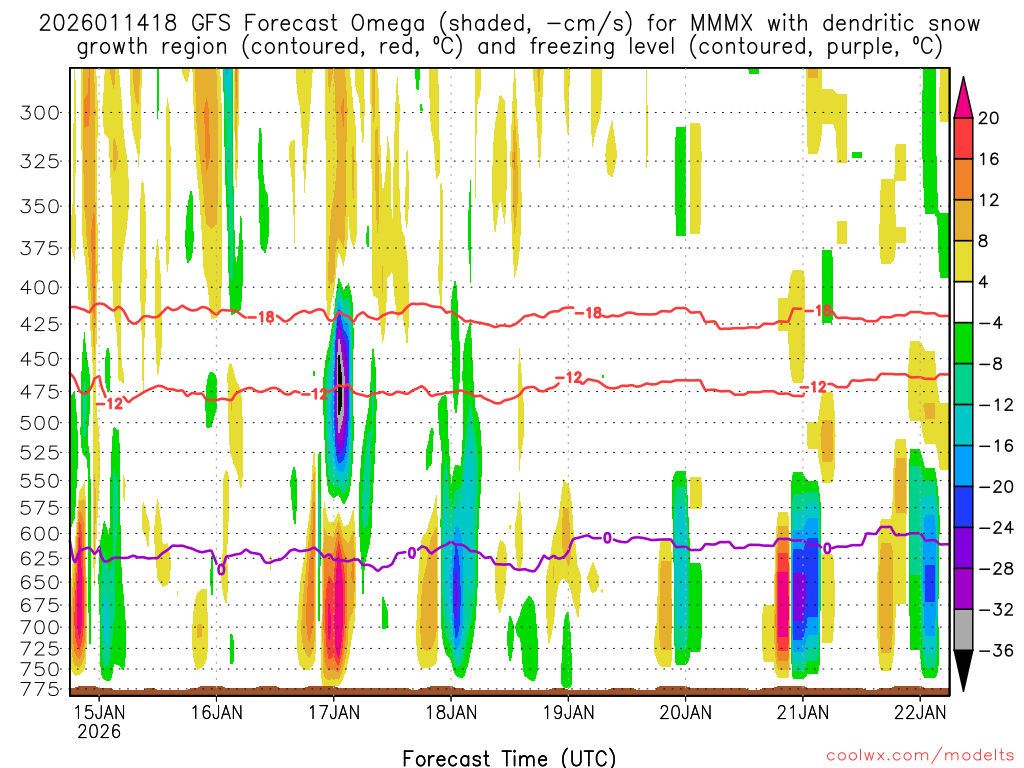The width and height of the screenshot is (1024, 768).
Task: Select the green -8 to -4 colorbar swatch
Action: click(963, 344)
